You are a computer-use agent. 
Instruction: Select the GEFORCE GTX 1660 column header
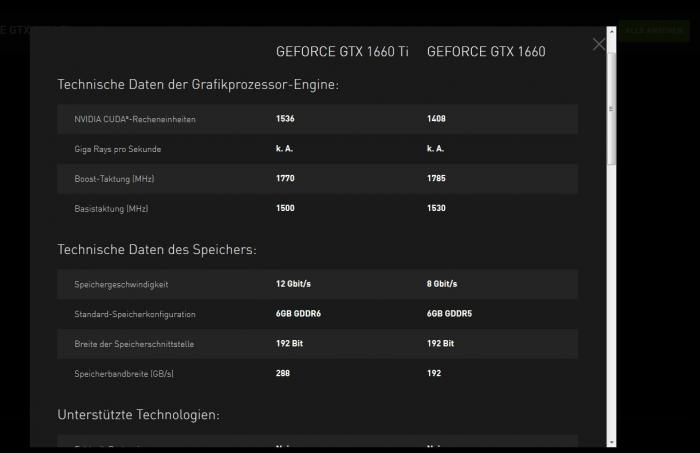486,52
